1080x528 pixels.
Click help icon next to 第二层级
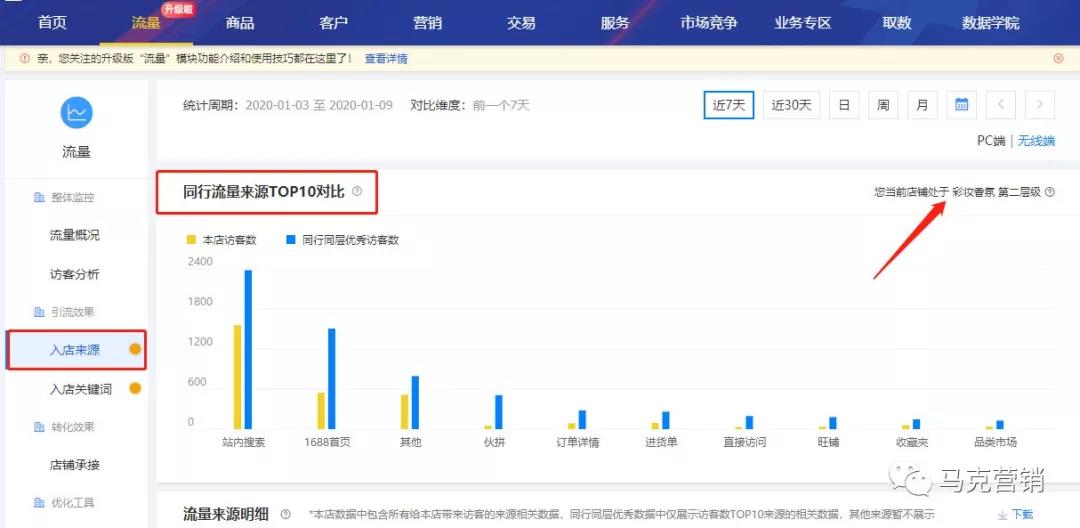1049,192
